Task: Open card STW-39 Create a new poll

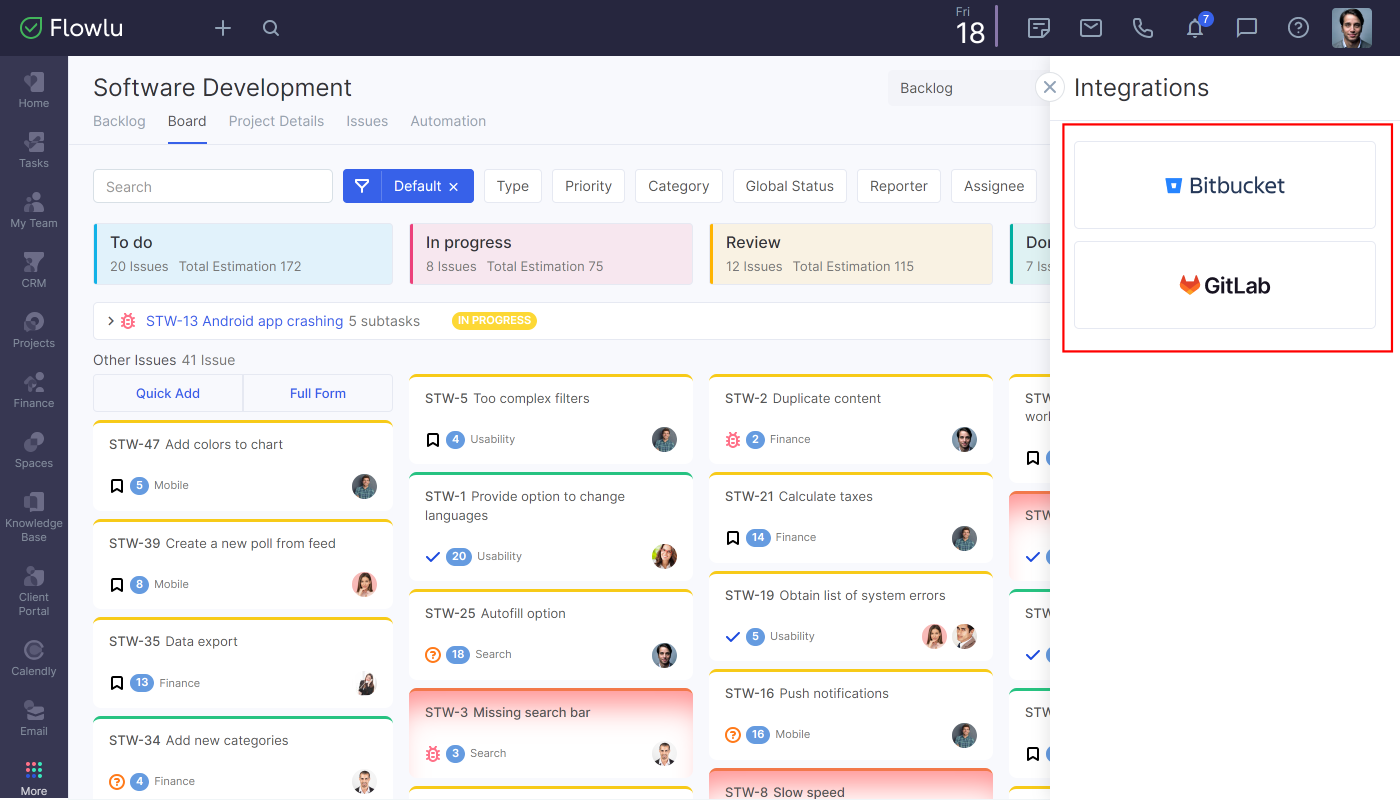Action: (243, 565)
